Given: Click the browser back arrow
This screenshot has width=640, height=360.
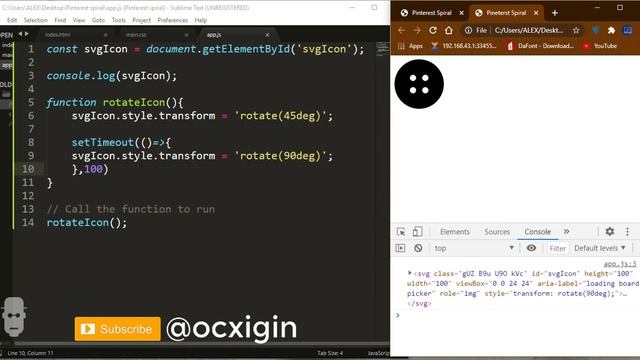Looking at the screenshot, I should pos(401,30).
